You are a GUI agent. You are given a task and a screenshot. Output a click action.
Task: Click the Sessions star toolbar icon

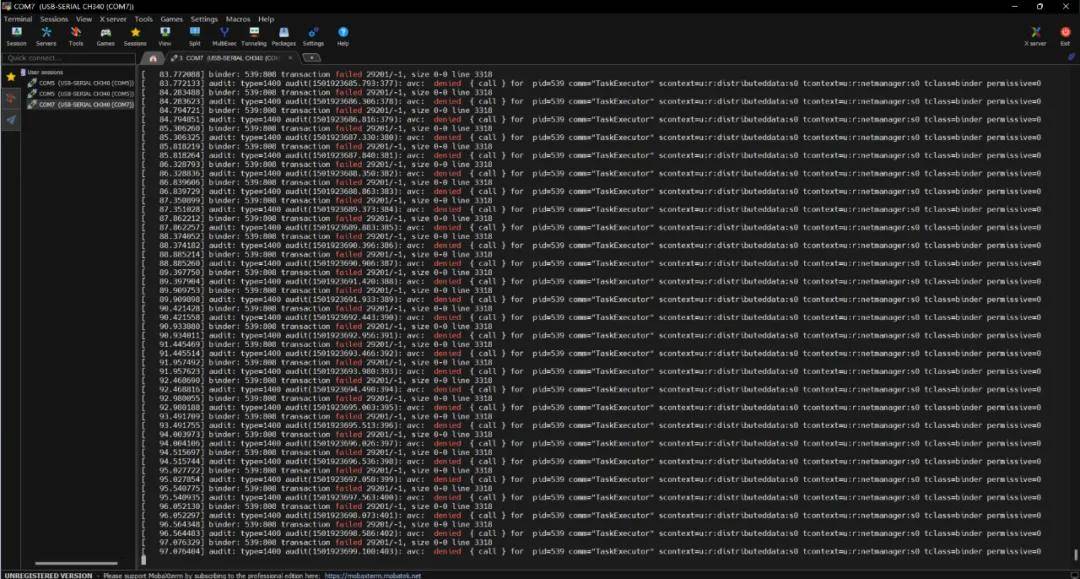point(135,36)
